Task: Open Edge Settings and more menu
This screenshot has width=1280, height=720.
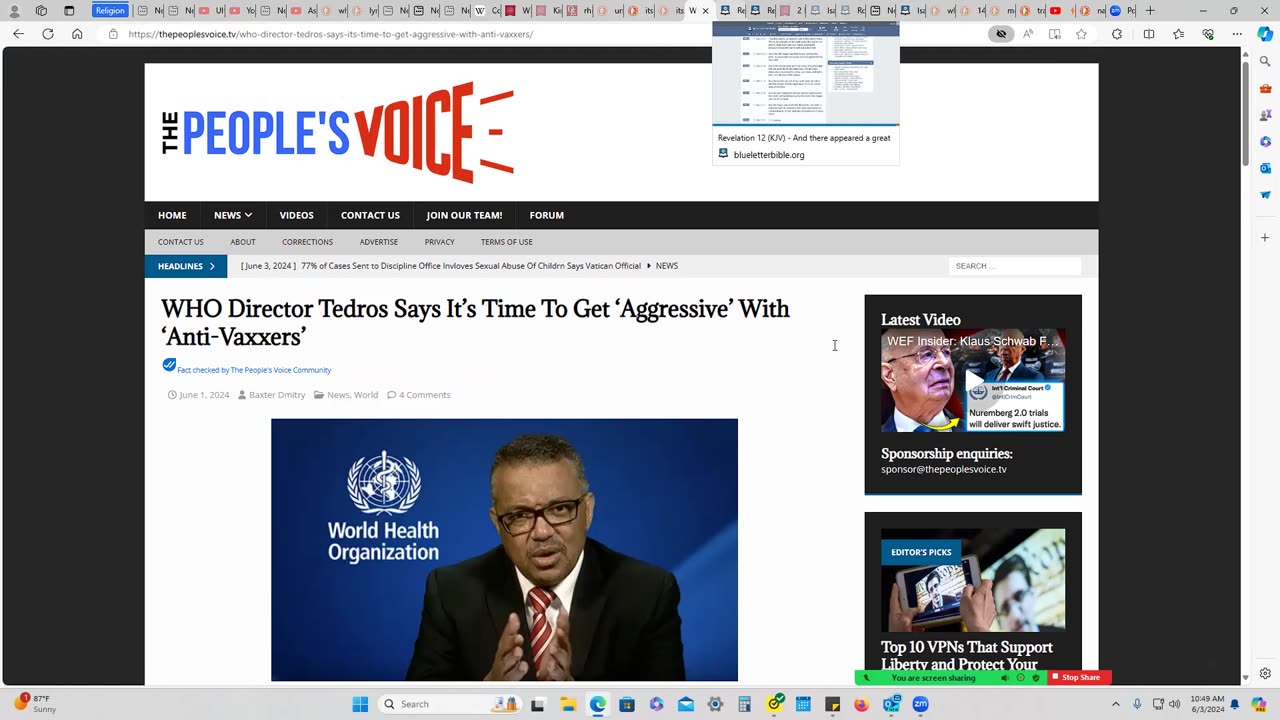Action: coord(1236,34)
